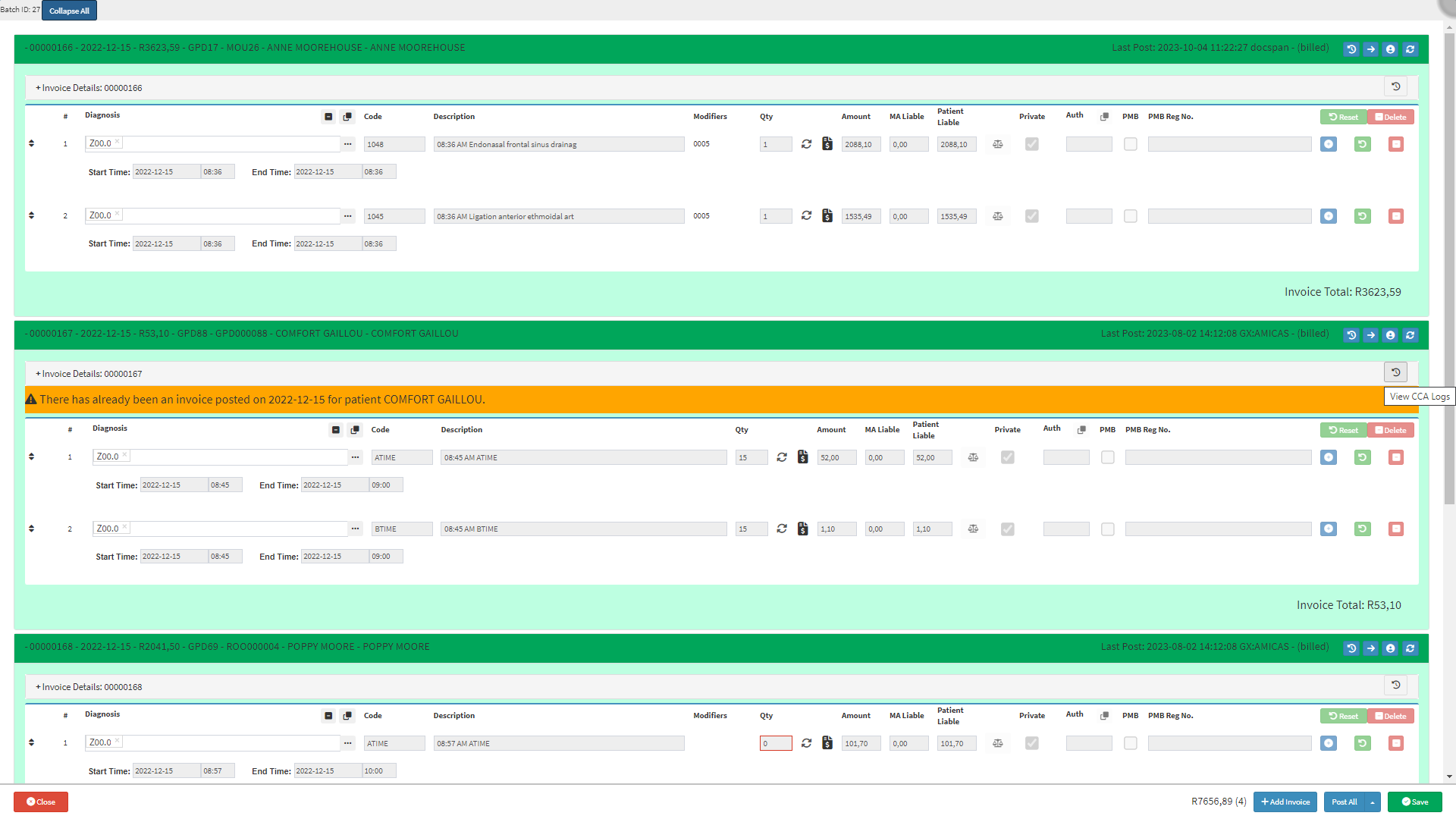This screenshot has height=819, width=1456.
Task: Open dropdown arrow next to Post All
Action: coord(1373,802)
